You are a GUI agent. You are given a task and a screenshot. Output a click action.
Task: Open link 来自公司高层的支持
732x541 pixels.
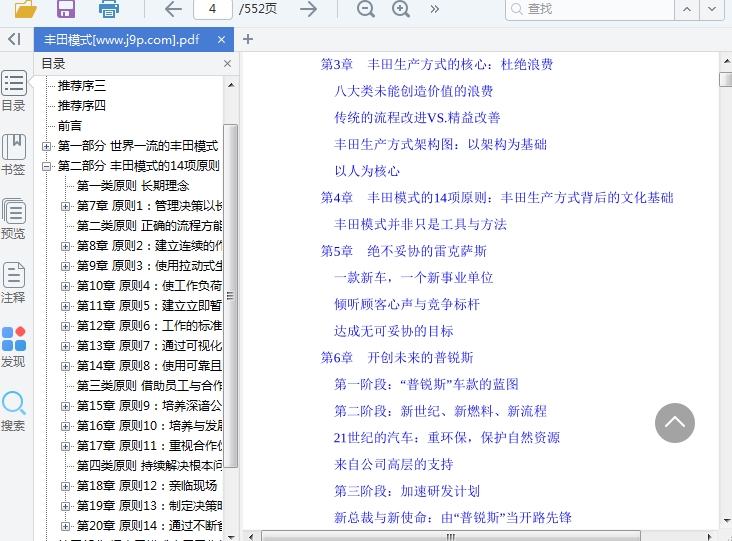pyautogui.click(x=394, y=464)
